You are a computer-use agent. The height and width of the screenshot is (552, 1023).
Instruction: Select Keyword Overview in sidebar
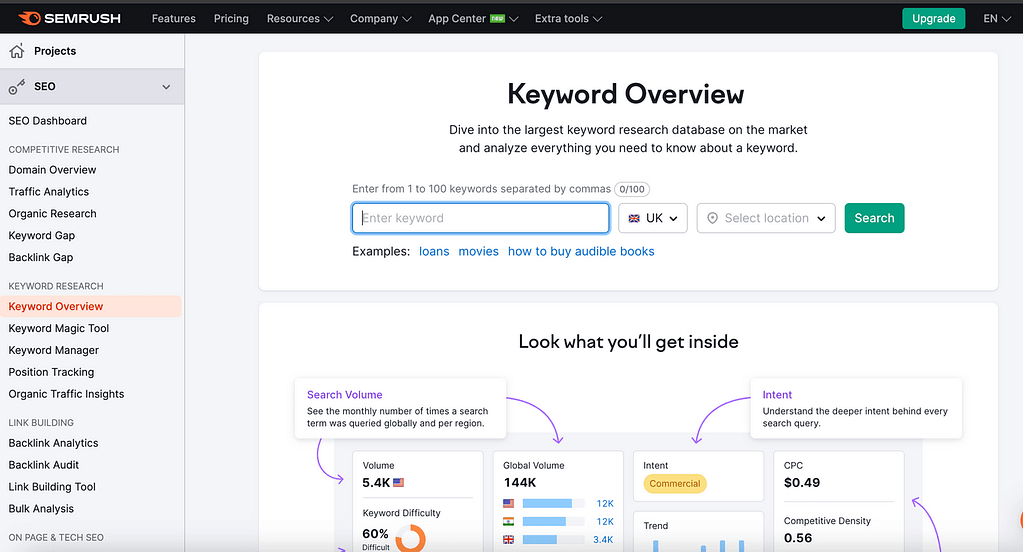tap(91, 307)
